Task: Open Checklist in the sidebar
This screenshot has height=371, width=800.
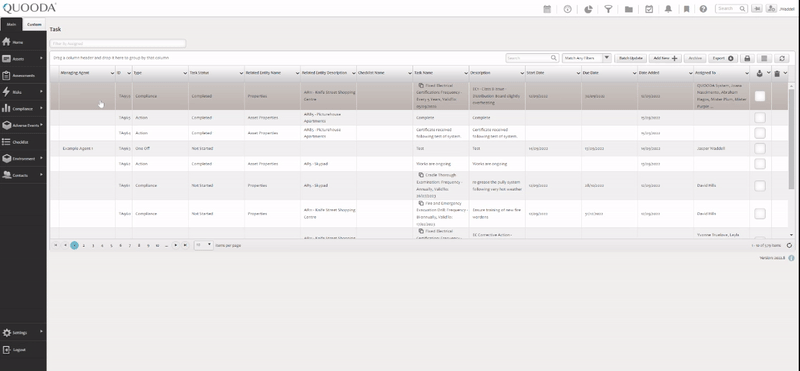Action: click(23, 142)
